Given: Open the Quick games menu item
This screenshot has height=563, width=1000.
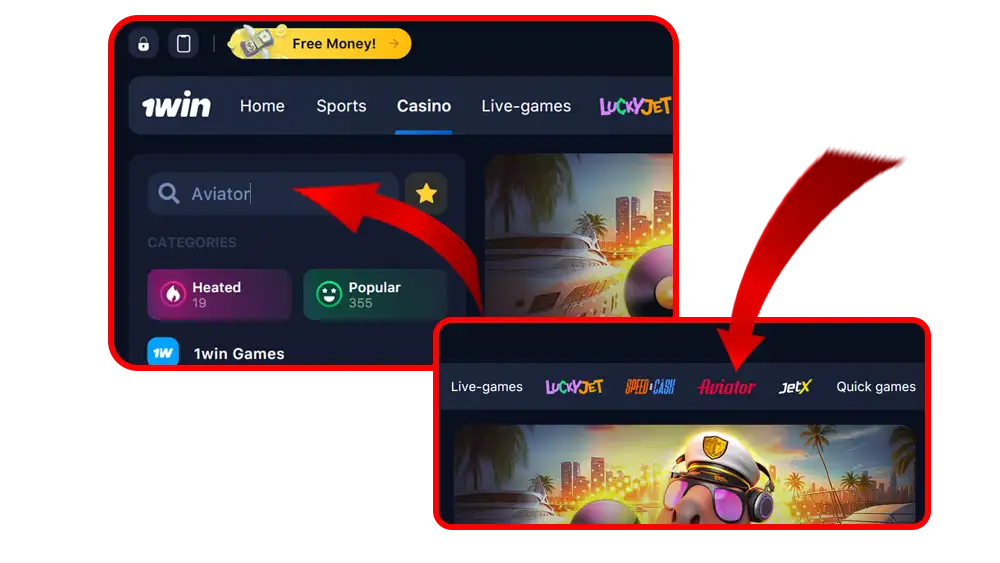Looking at the screenshot, I should tap(876, 386).
